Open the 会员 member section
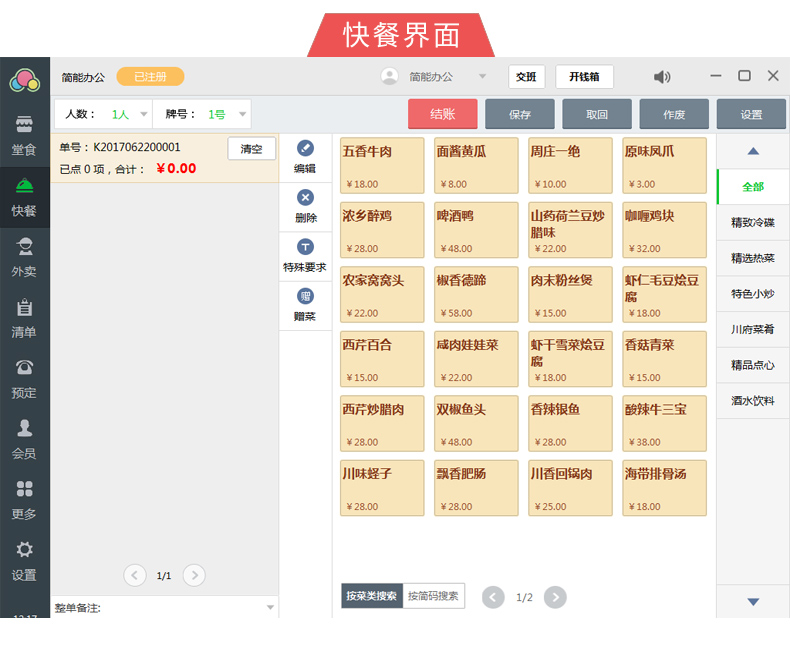Screen dimensions: 790x645 (x=24, y=439)
